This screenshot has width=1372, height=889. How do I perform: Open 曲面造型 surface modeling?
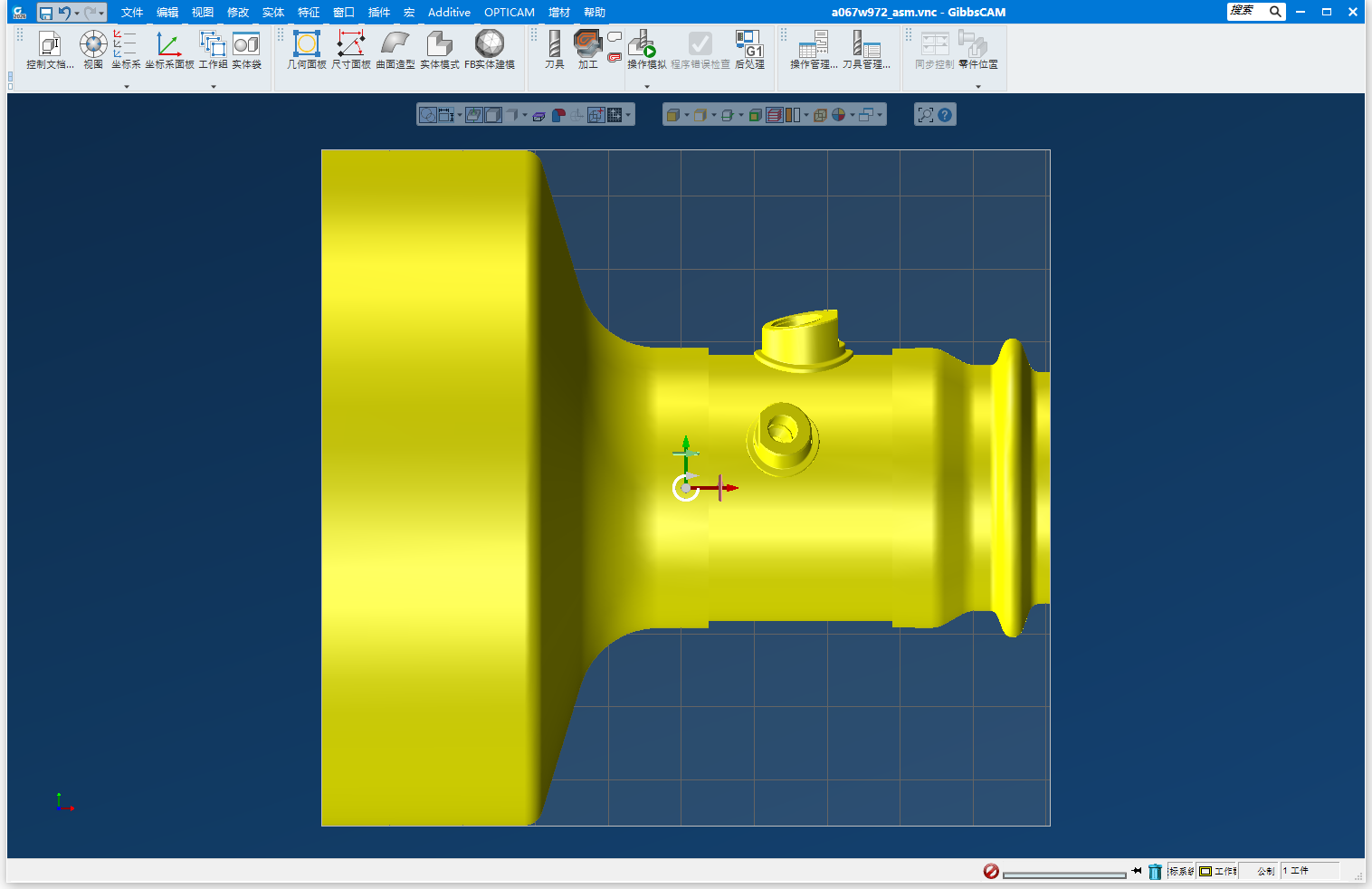point(395,49)
